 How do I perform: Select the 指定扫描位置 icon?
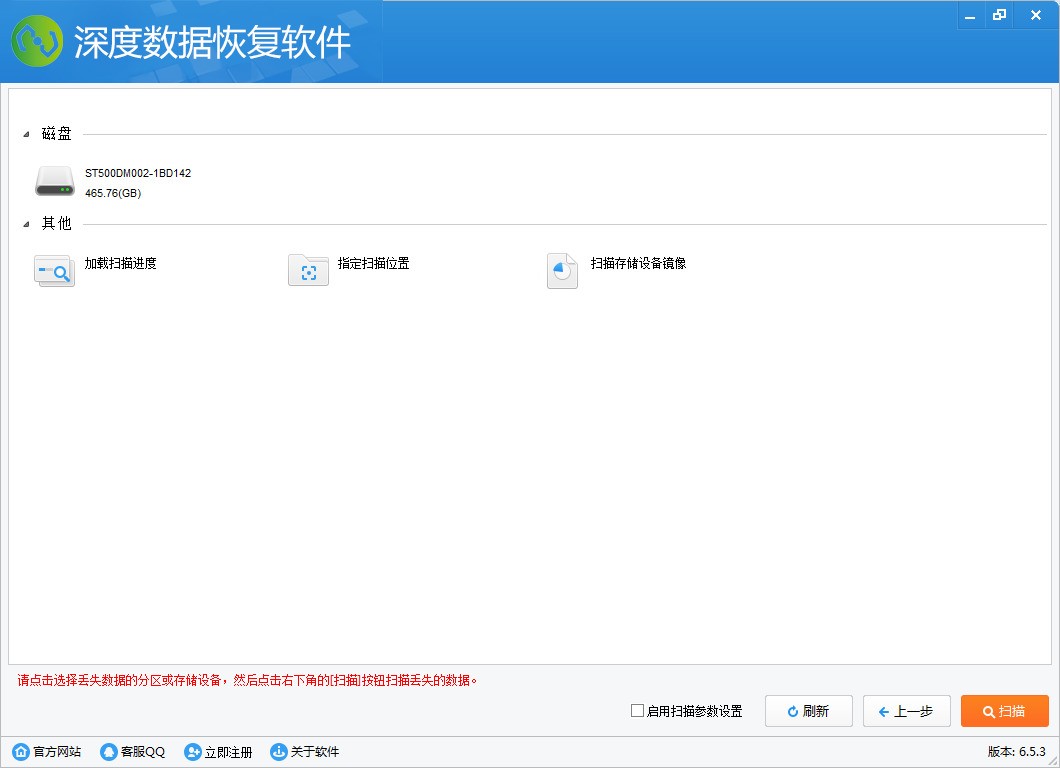click(308, 270)
